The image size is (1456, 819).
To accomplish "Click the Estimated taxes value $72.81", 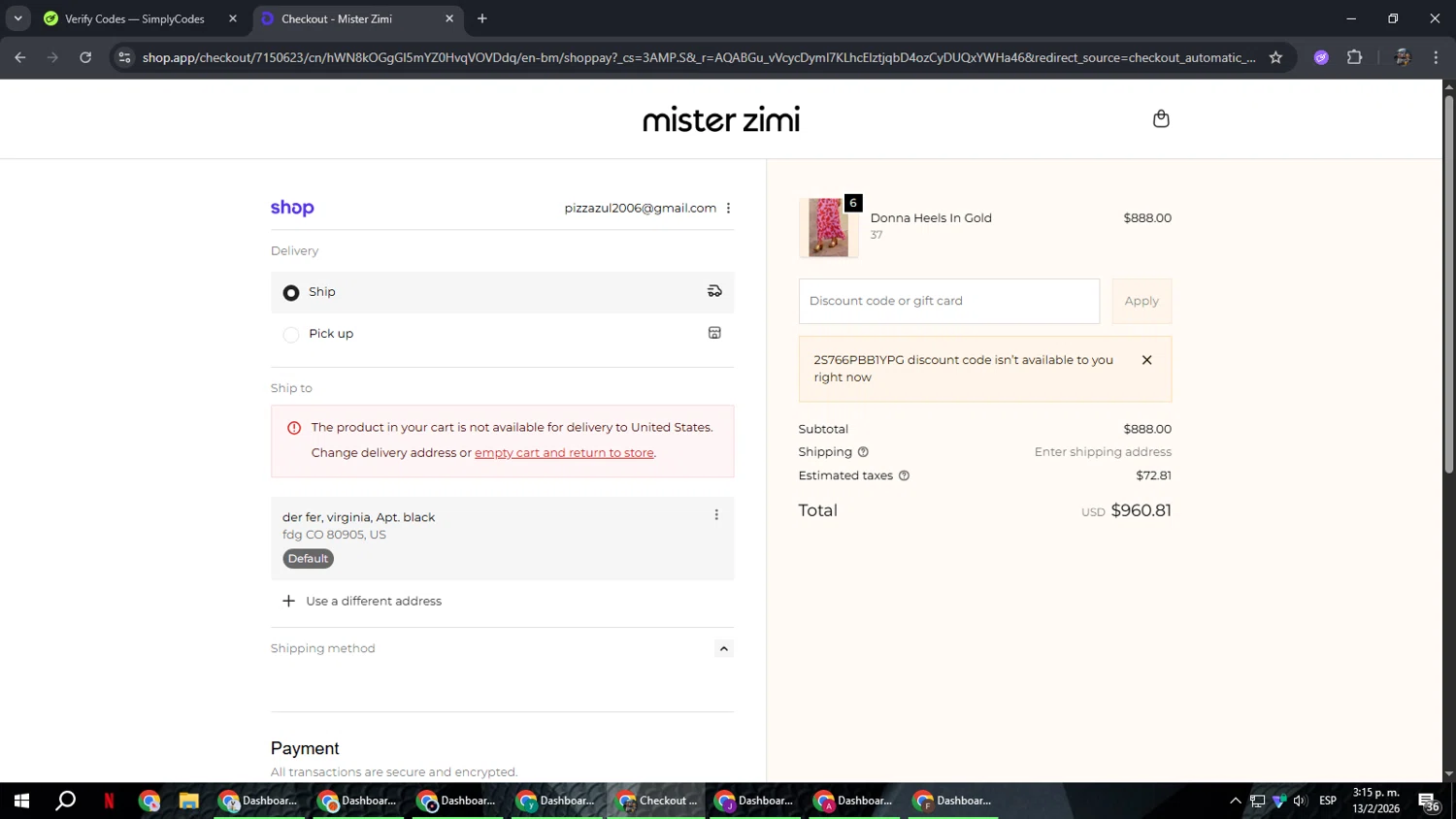I will (1153, 475).
